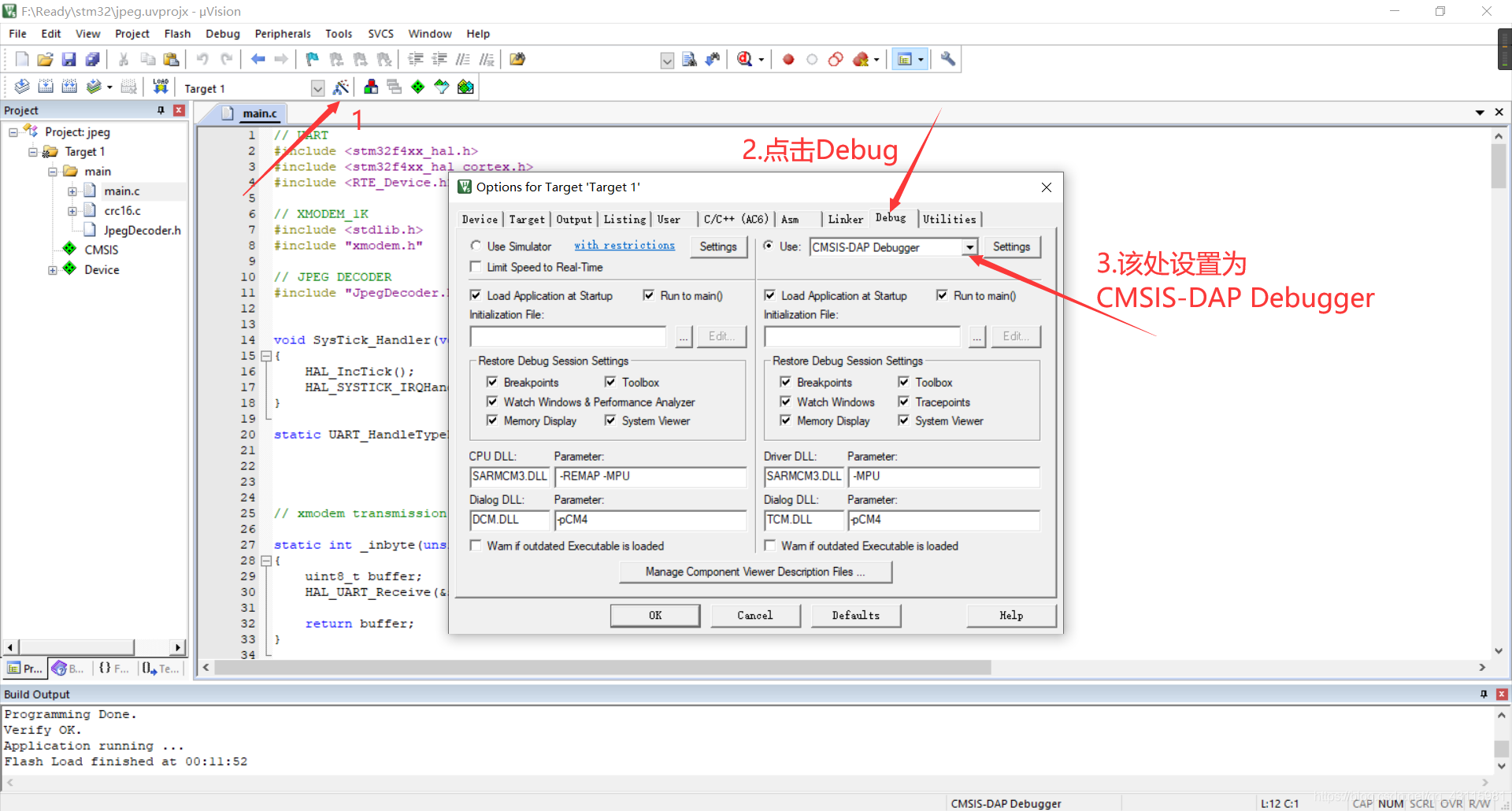Open the CMSIS-DAP Debugger dropdown
The height and width of the screenshot is (811, 1512).
[969, 247]
